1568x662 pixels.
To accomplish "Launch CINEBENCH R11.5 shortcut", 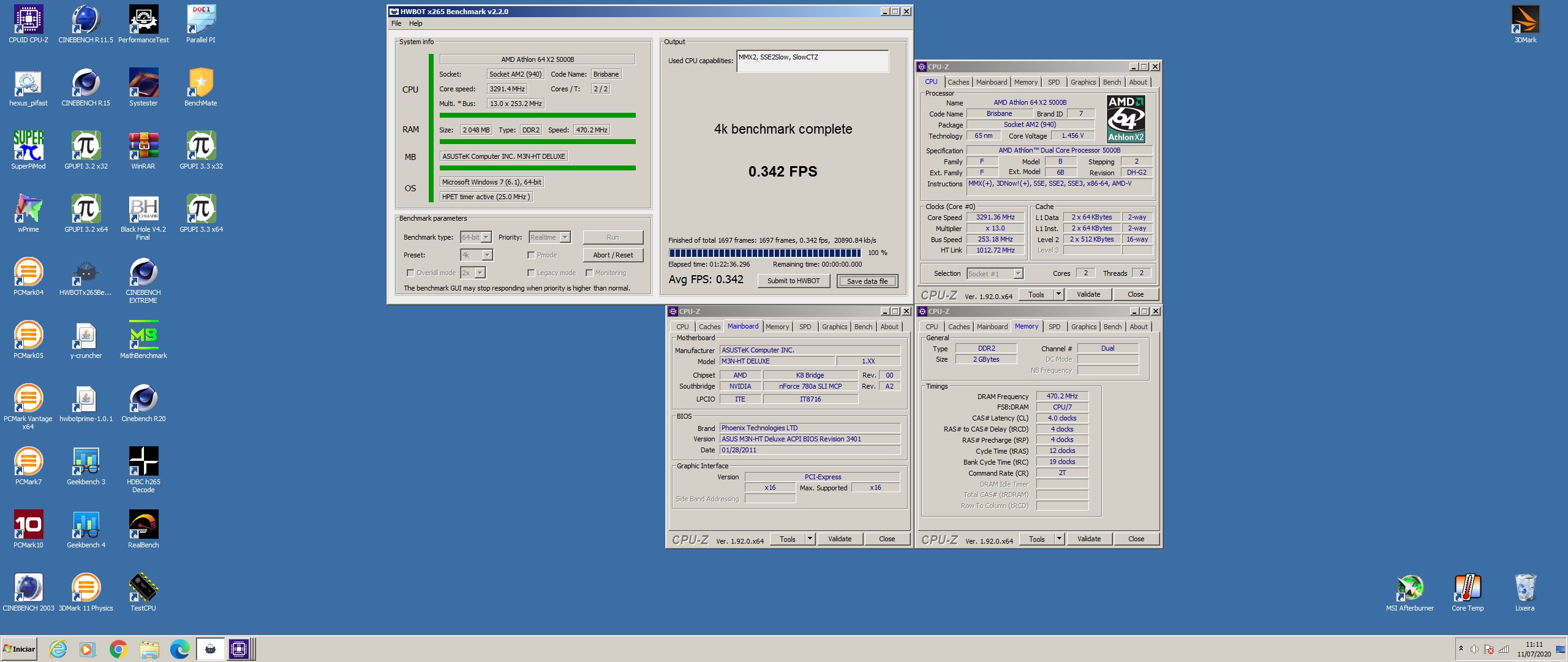I will (86, 24).
